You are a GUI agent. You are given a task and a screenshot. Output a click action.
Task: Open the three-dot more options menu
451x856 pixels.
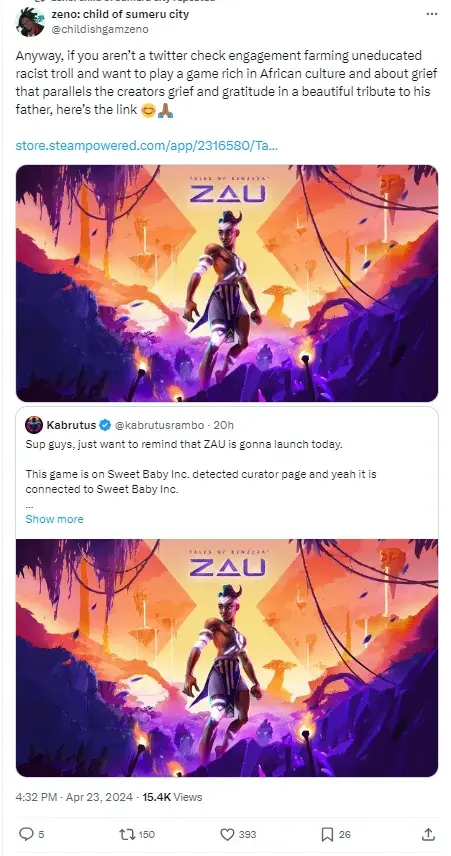[x=432, y=14]
